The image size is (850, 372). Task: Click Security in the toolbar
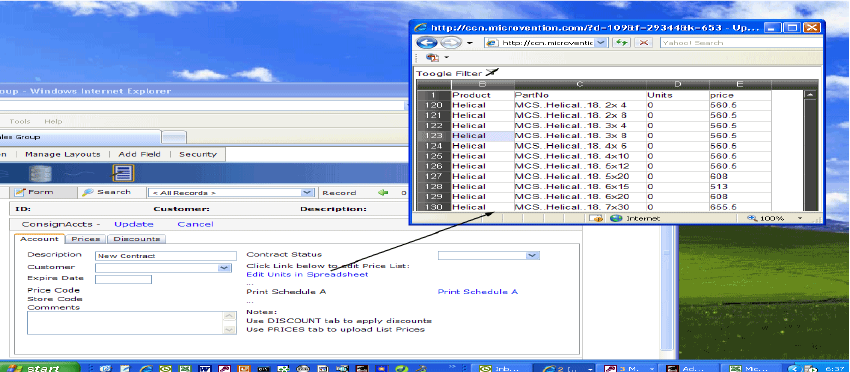pos(198,155)
